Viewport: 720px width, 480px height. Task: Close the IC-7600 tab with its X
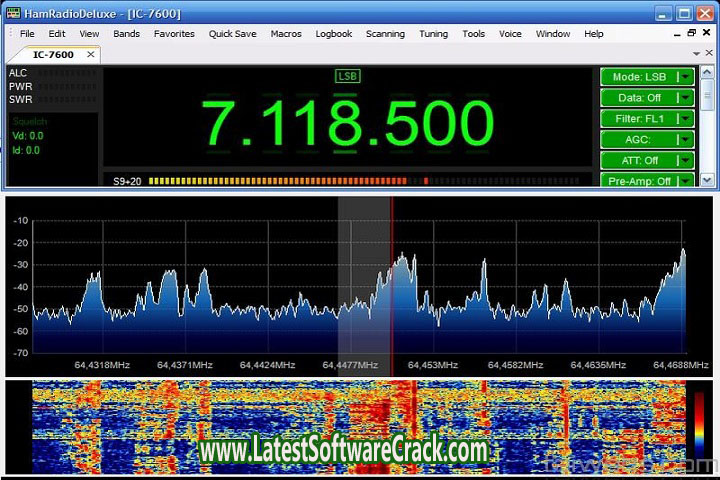click(90, 54)
